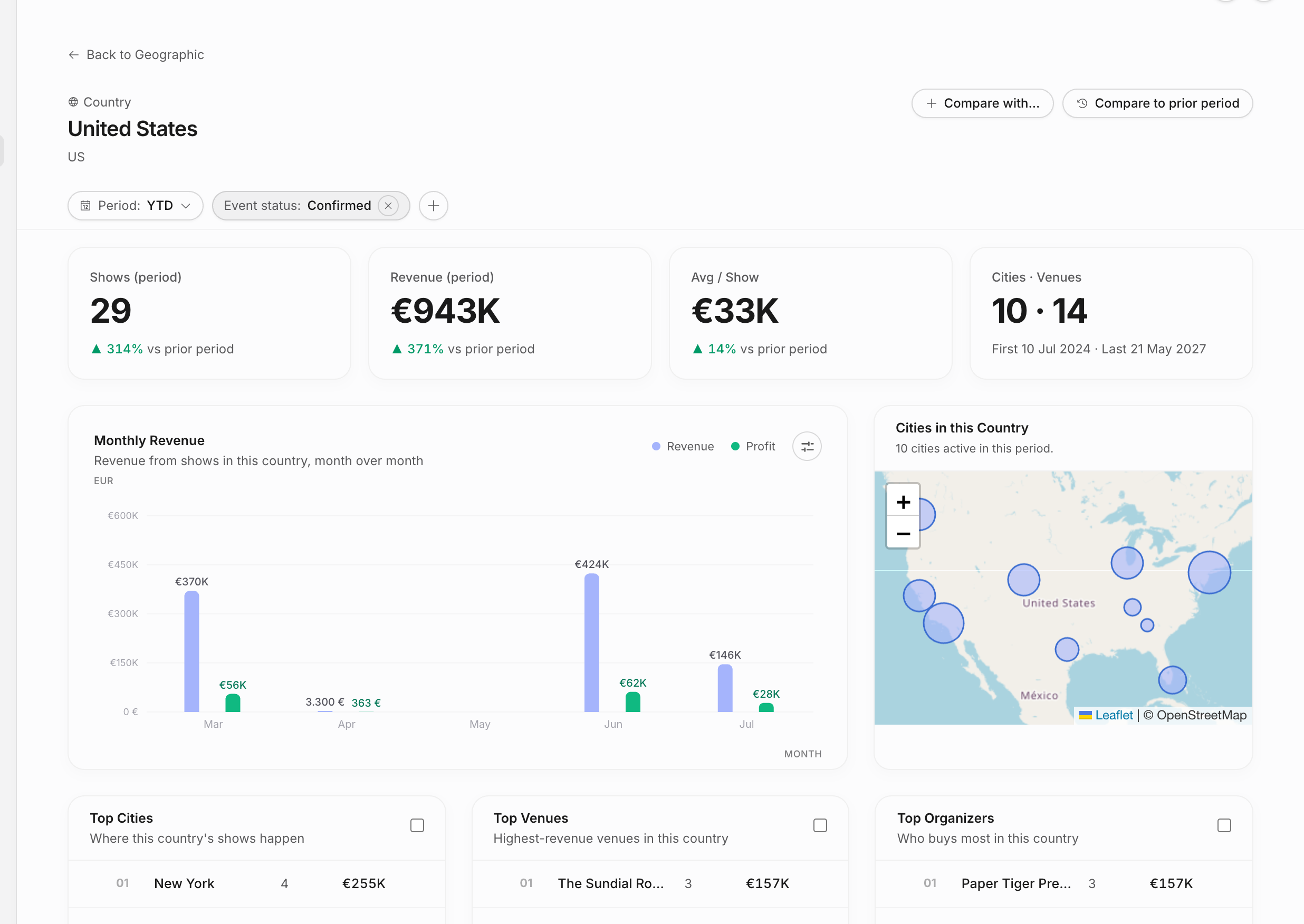The height and width of the screenshot is (924, 1304).
Task: Click the Florida city bubble on map
Action: [x=1172, y=680]
